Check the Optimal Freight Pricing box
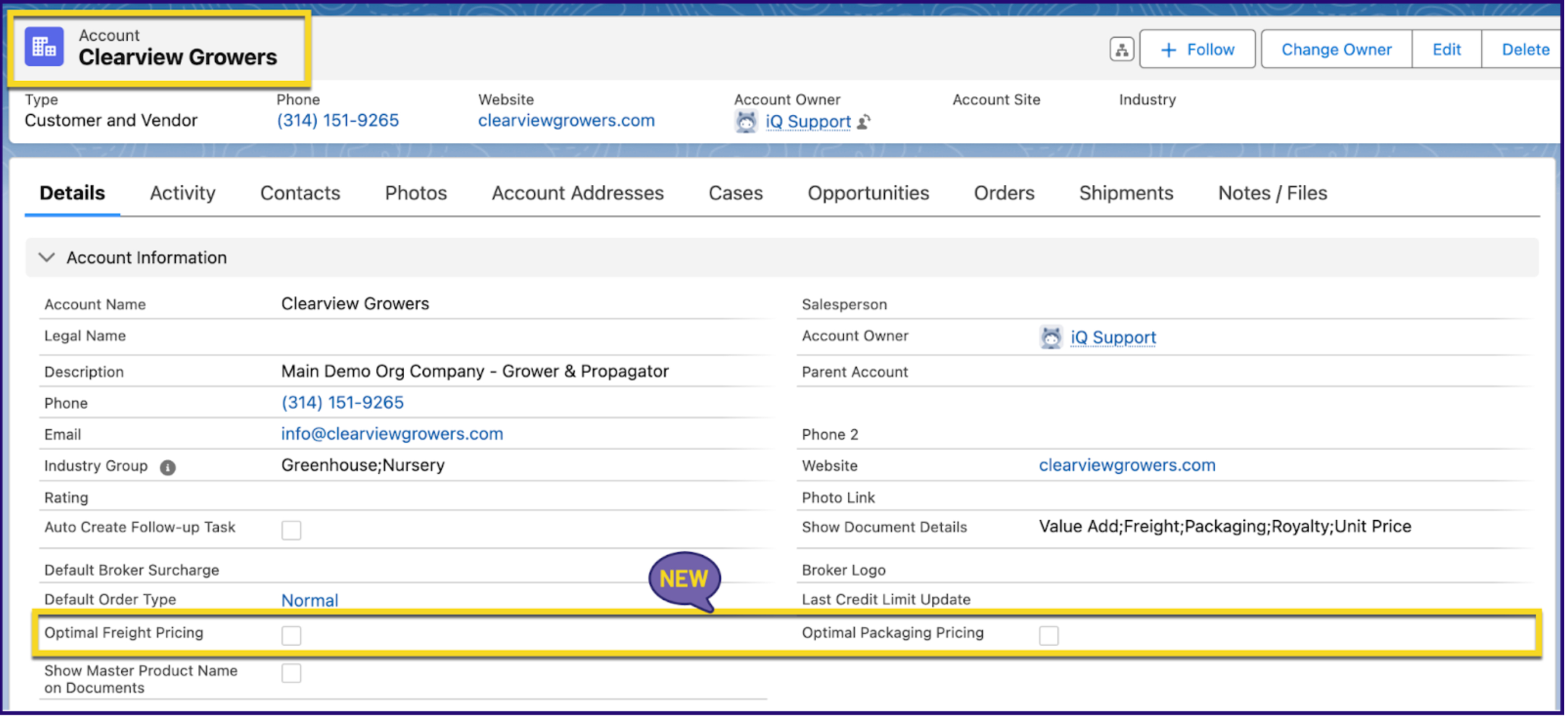 (291, 635)
